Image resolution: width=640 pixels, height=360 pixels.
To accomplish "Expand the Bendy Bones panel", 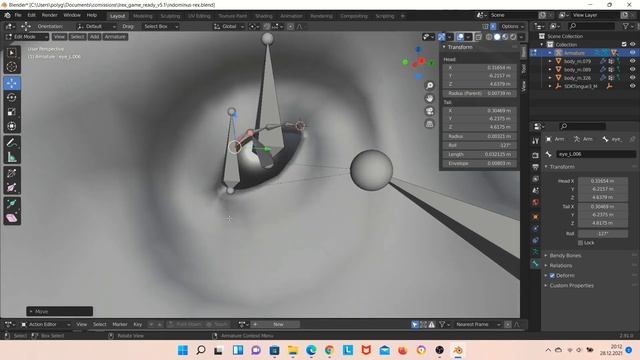I will [x=565, y=256].
